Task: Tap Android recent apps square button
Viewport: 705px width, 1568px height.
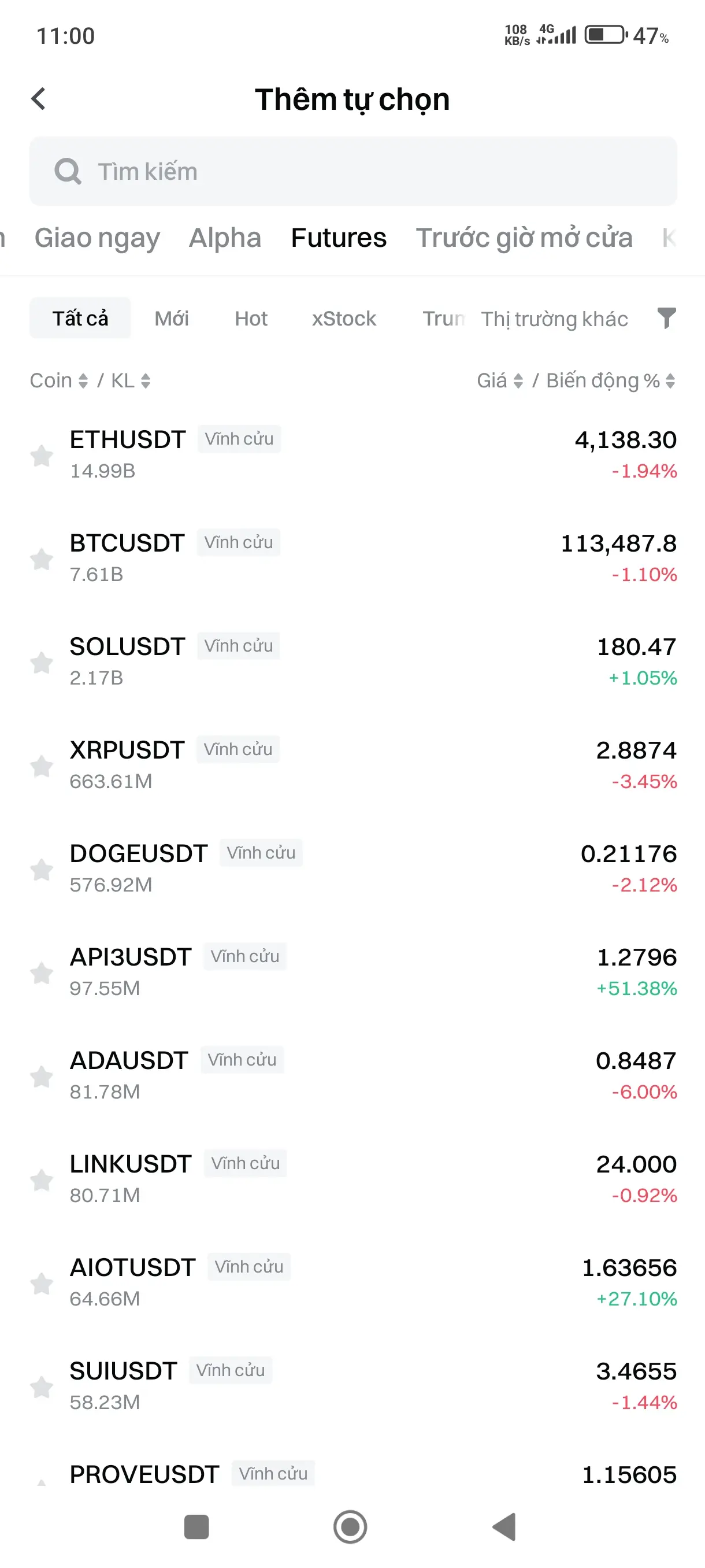Action: pos(196,1526)
